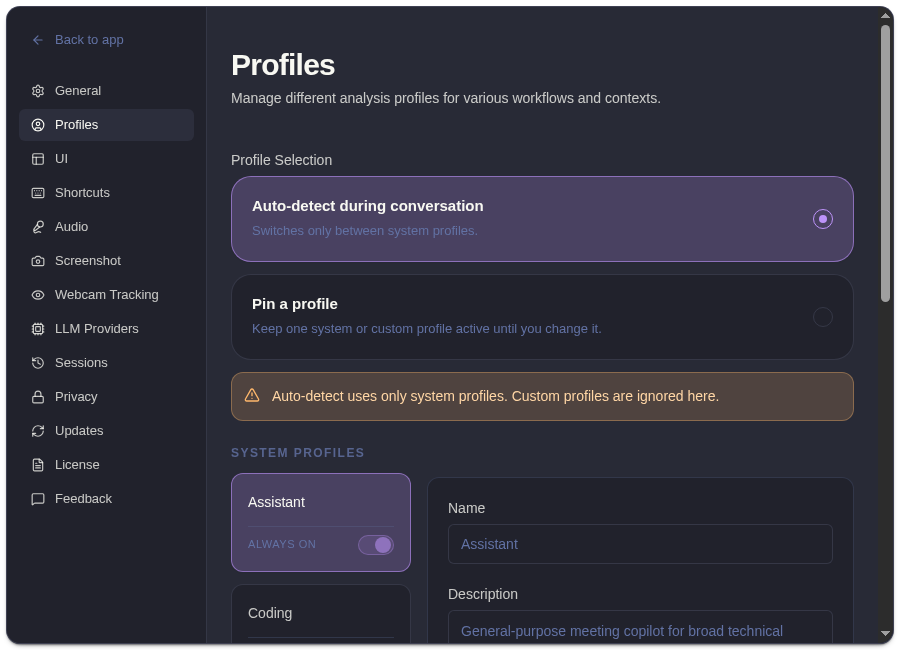Open Sessions settings page

pos(106,362)
